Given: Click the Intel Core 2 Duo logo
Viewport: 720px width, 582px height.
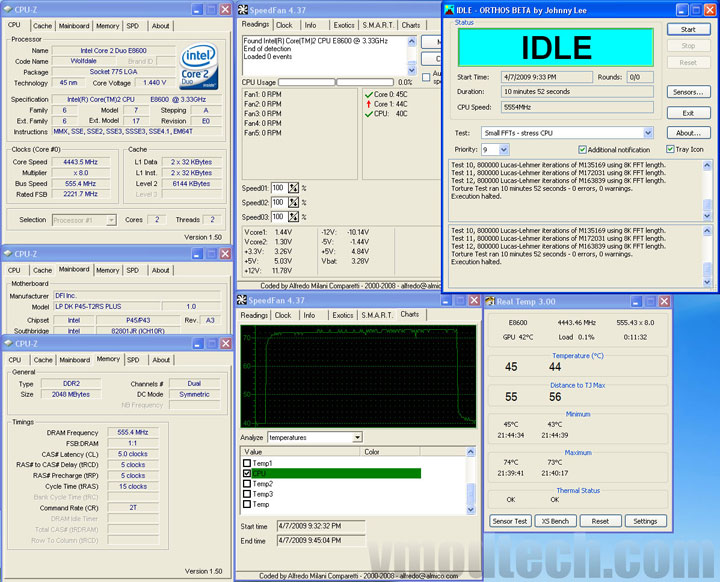Looking at the screenshot, I should pyautogui.click(x=199, y=67).
